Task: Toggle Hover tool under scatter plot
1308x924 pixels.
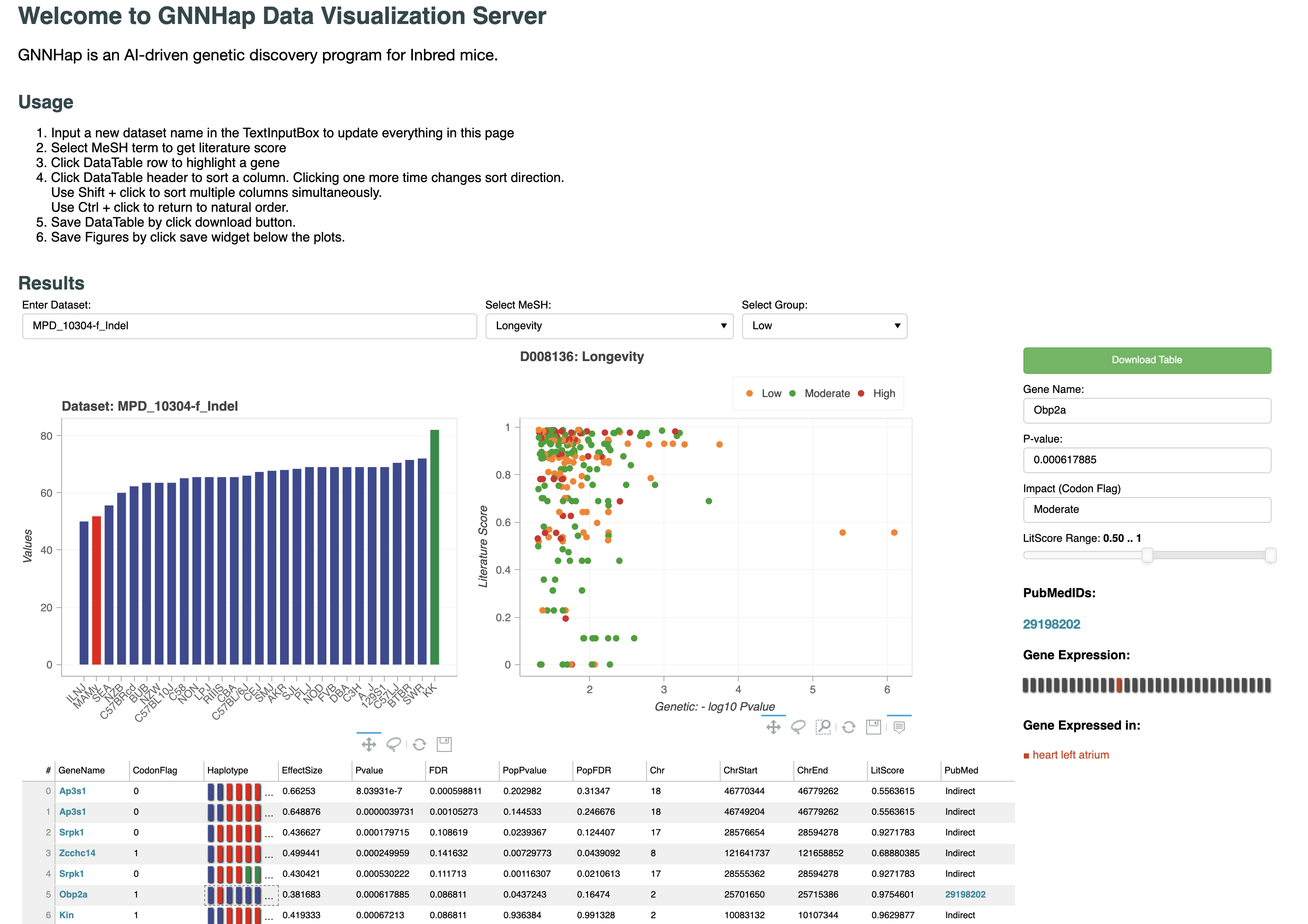Action: (899, 727)
